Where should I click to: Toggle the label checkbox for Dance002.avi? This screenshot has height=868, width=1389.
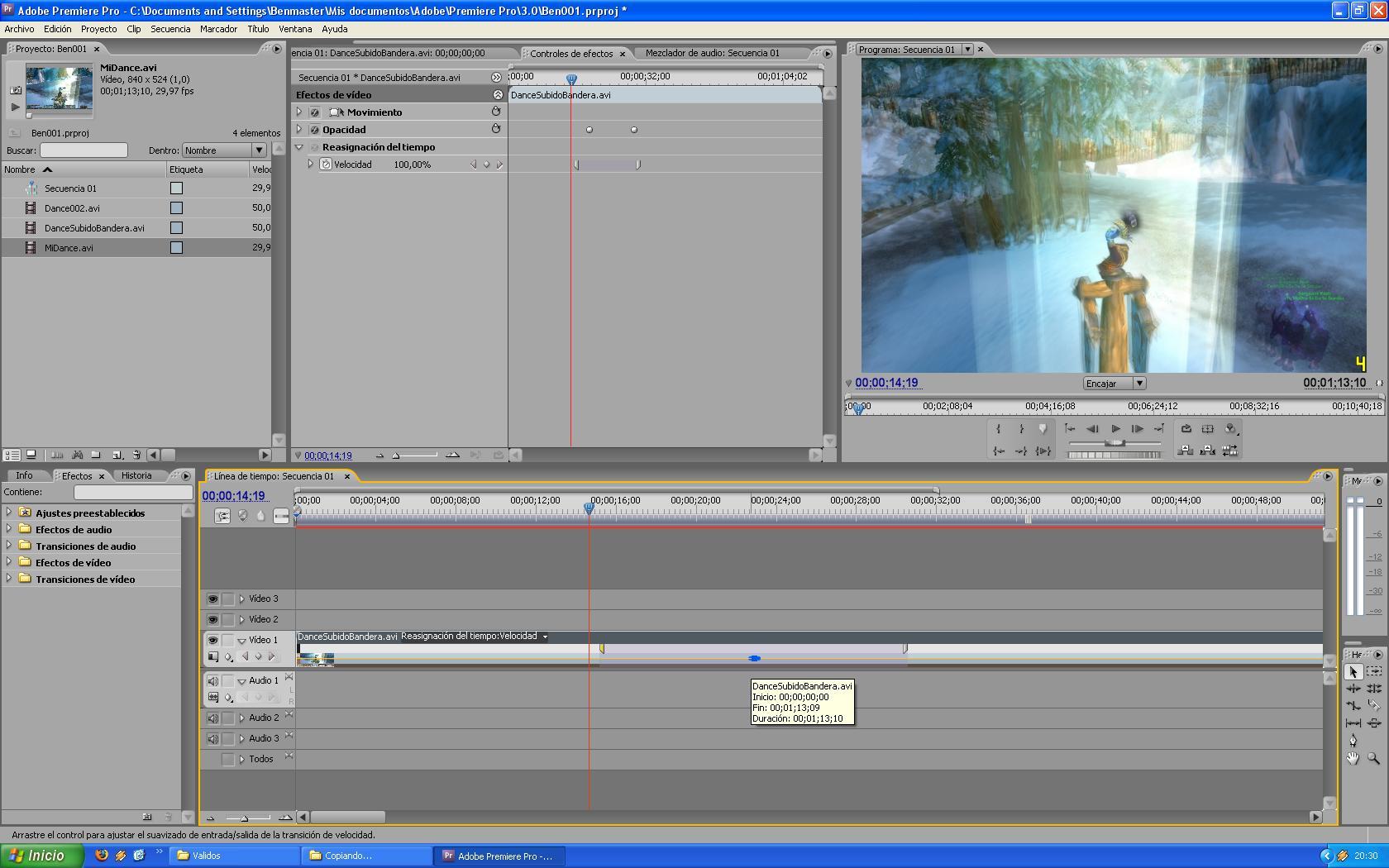point(176,208)
